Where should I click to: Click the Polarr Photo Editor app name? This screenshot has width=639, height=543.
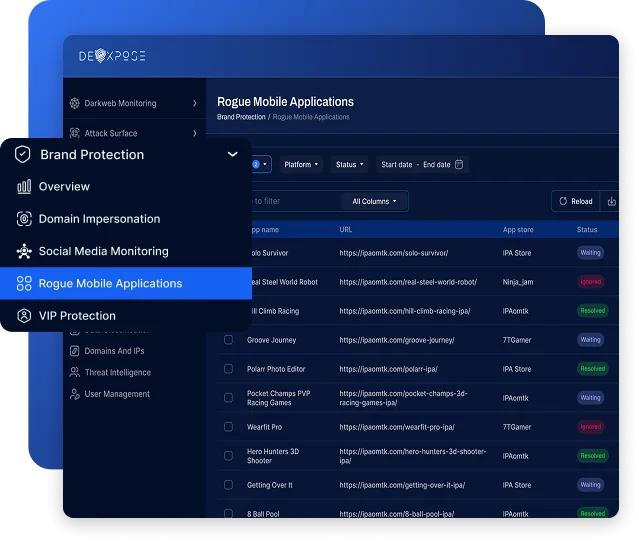[x=276, y=369]
